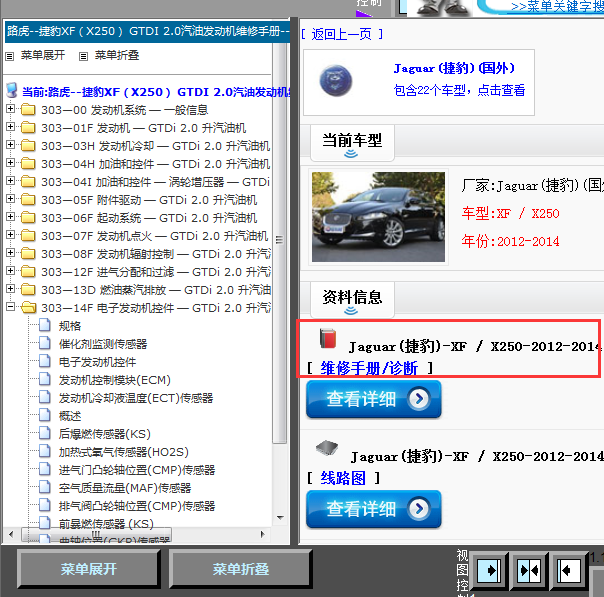Select 进气门凸轮轴位置(CMP)传感器 tree item
Image resolution: width=604 pixels, height=597 pixels.
[x=137, y=470]
